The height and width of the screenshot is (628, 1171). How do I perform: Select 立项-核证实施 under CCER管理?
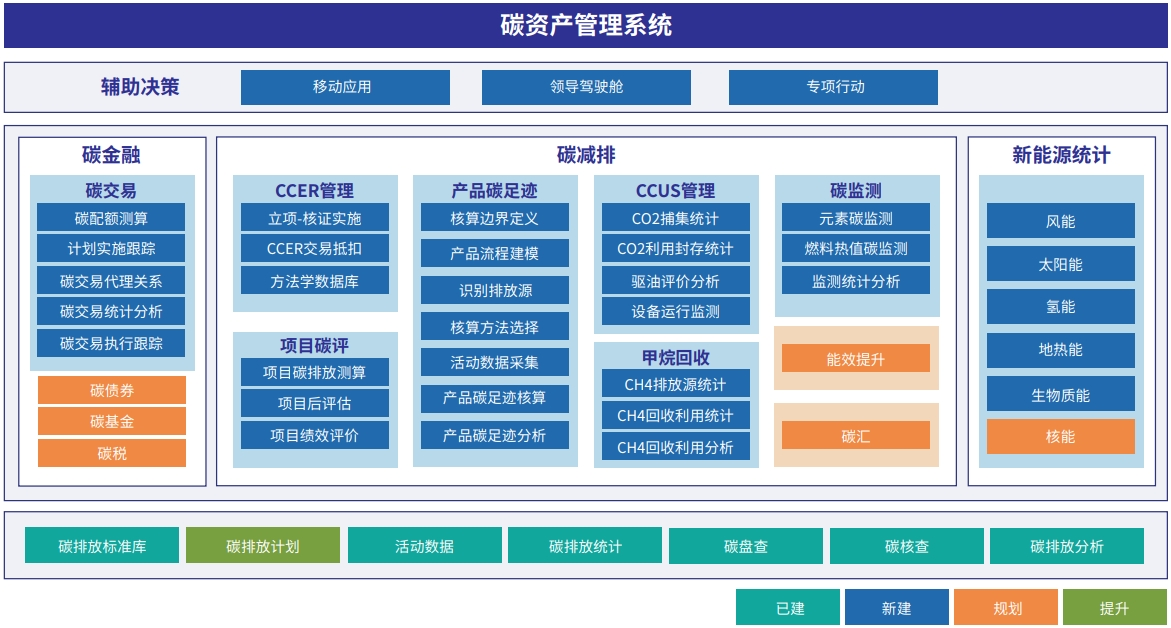coord(314,218)
